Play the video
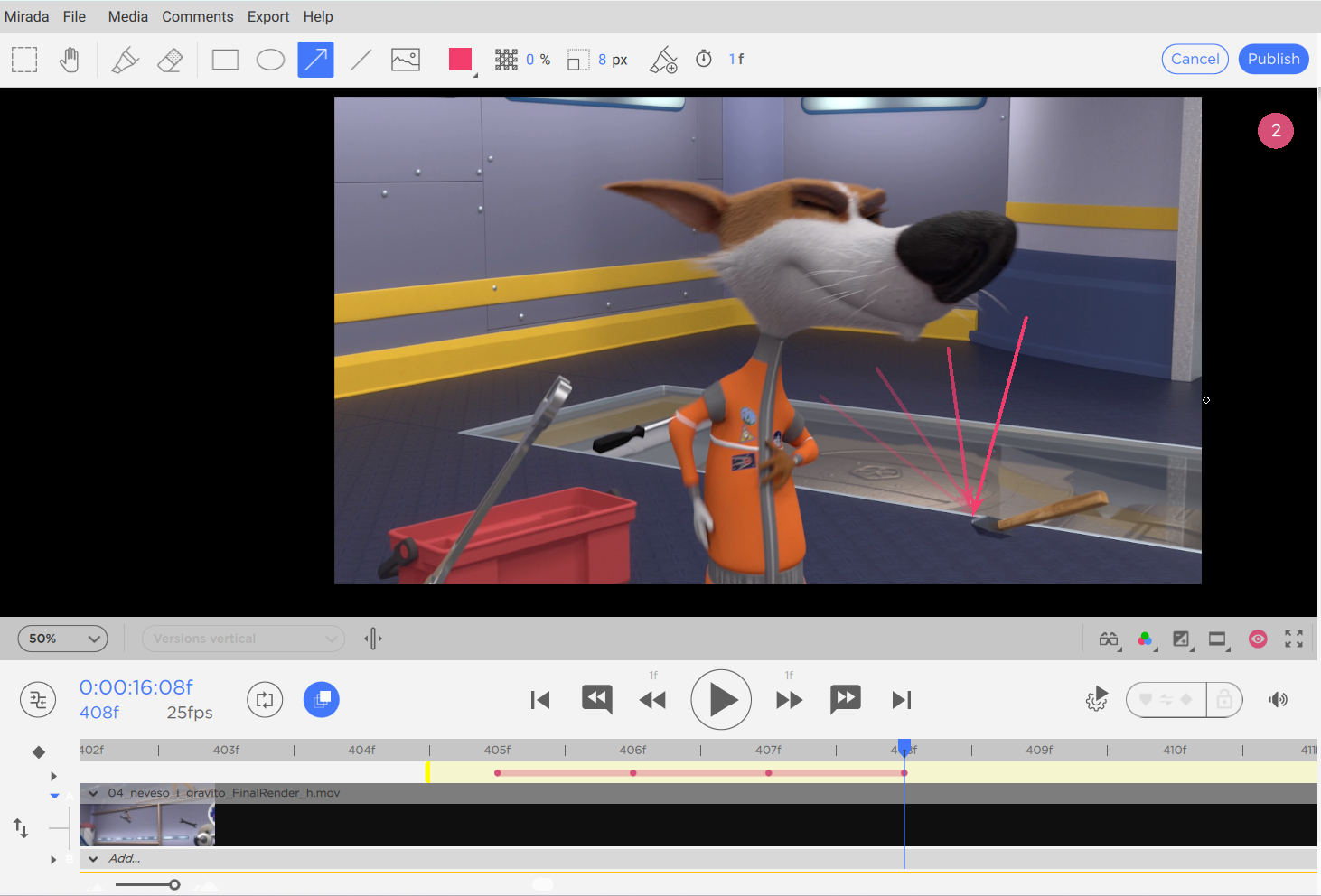 (x=721, y=699)
